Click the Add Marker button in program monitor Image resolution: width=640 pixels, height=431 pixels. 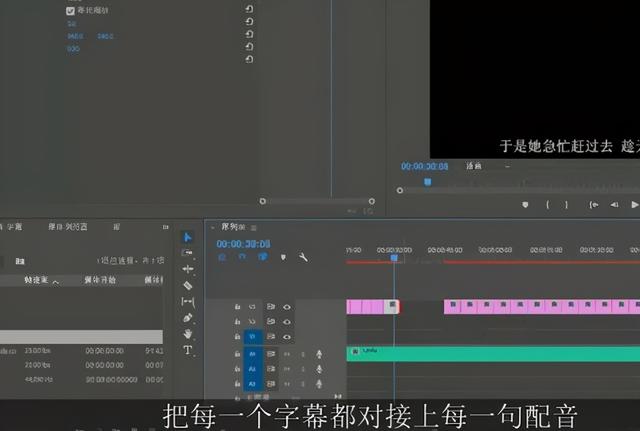(x=525, y=205)
